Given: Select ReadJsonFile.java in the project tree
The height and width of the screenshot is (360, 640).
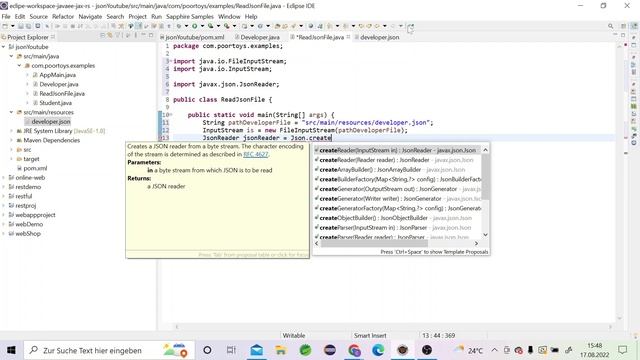Looking at the screenshot, I should pyautogui.click(x=62, y=94).
